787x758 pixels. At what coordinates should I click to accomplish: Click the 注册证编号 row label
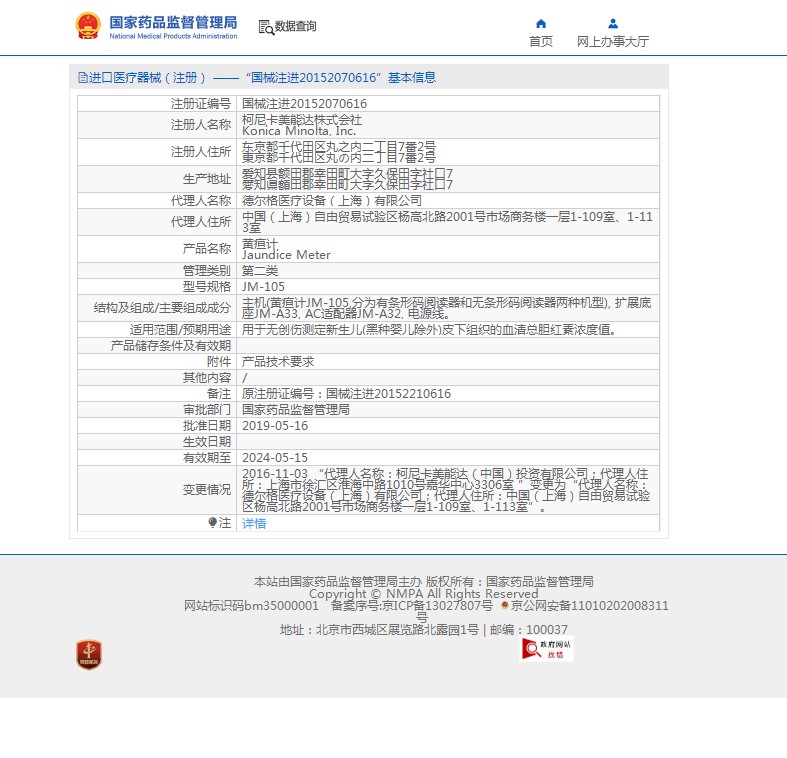point(201,104)
